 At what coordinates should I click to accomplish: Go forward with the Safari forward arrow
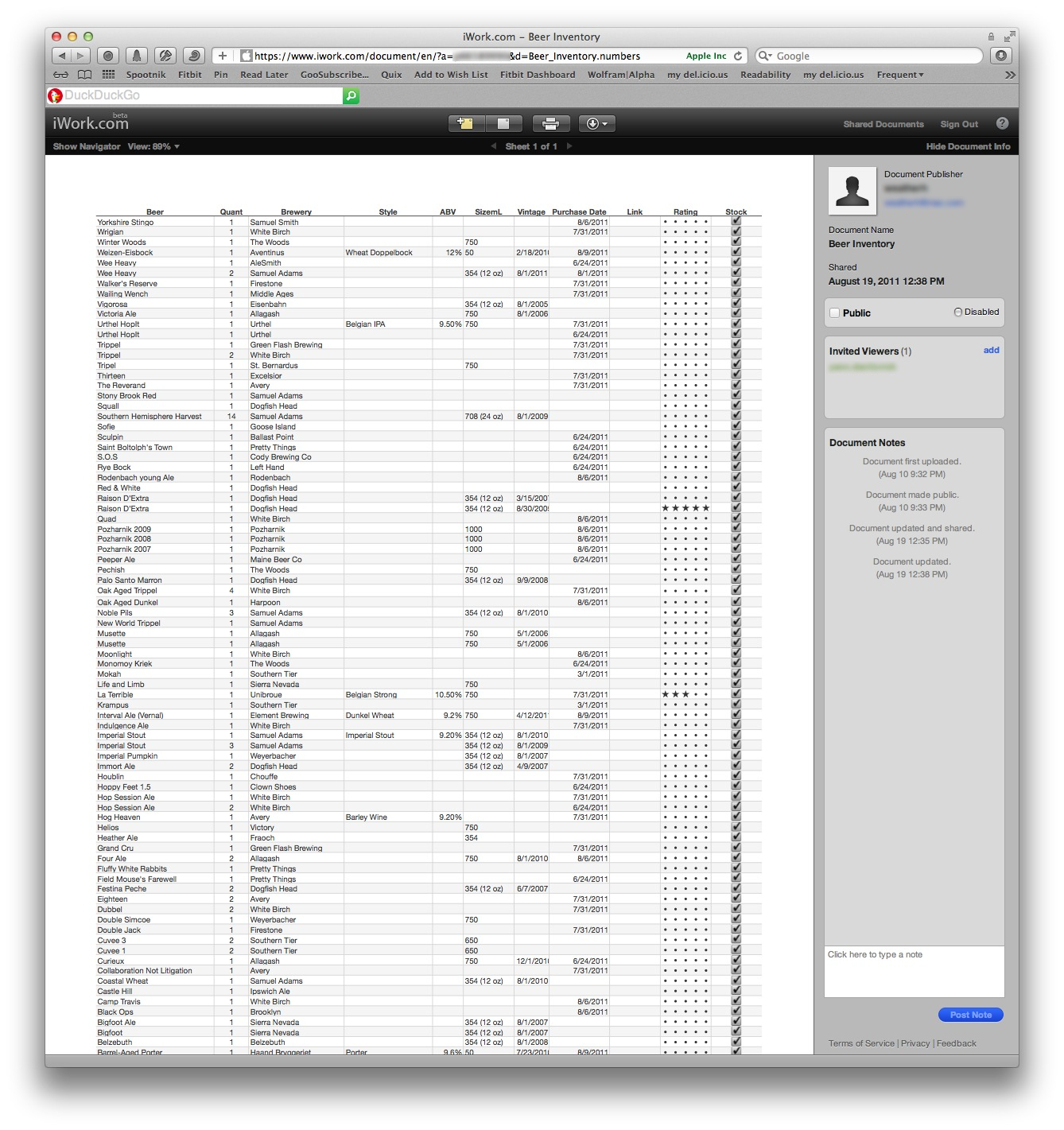coord(80,56)
